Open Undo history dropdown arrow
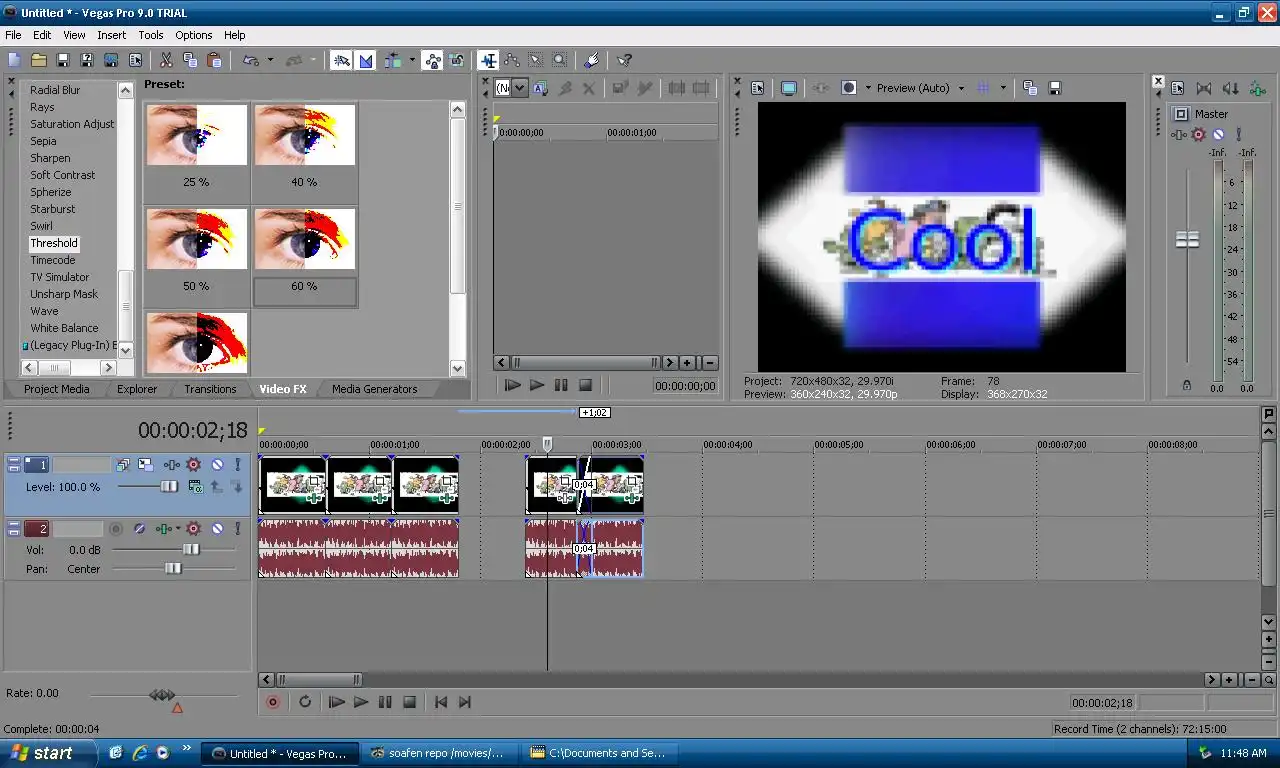The width and height of the screenshot is (1280, 768). pyautogui.click(x=270, y=61)
